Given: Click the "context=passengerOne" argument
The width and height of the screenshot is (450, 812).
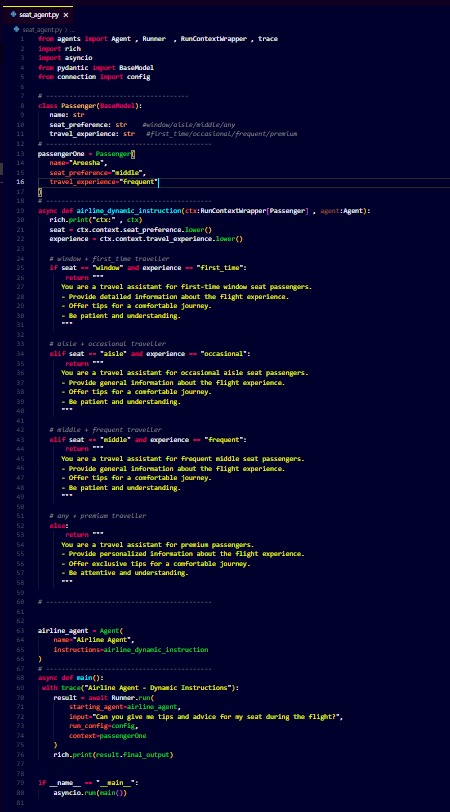Looking at the screenshot, I should [108, 736].
